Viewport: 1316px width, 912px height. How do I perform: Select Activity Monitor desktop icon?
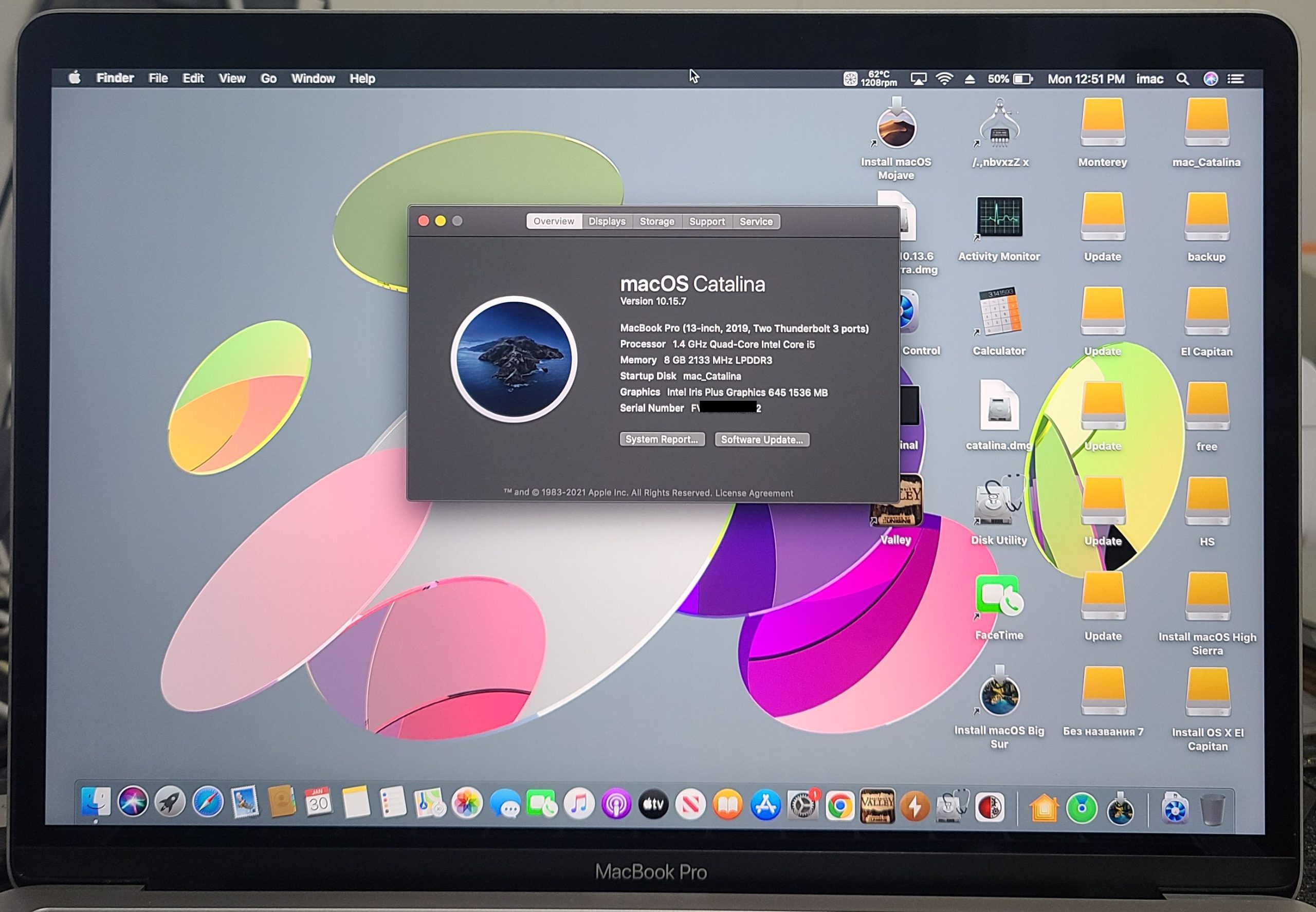point(999,218)
